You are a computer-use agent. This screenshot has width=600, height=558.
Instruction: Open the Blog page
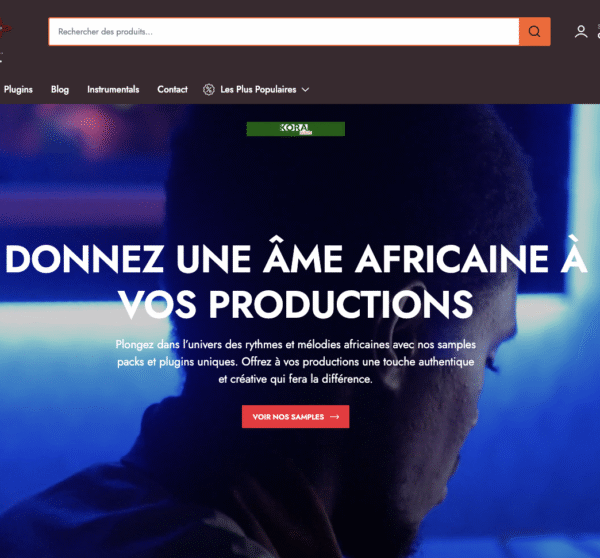click(x=60, y=90)
